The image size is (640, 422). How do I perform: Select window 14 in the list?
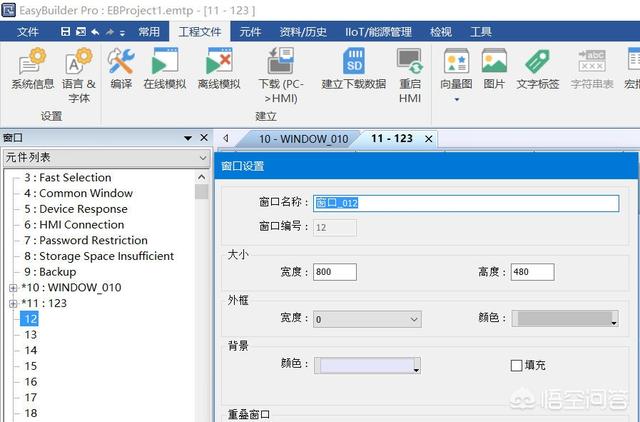coord(31,350)
